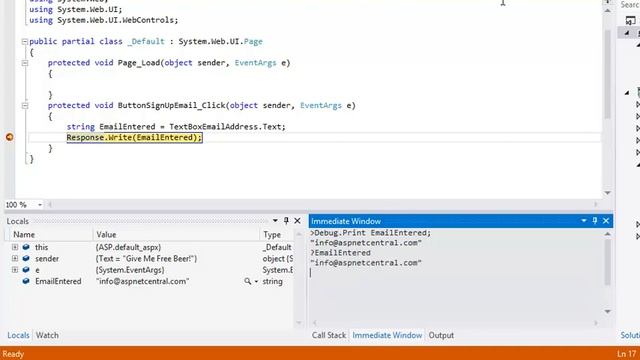Screen dimensions: 640x360
Task: Toggle auto-hide pushpin on Immediate Window
Action: coord(595,221)
